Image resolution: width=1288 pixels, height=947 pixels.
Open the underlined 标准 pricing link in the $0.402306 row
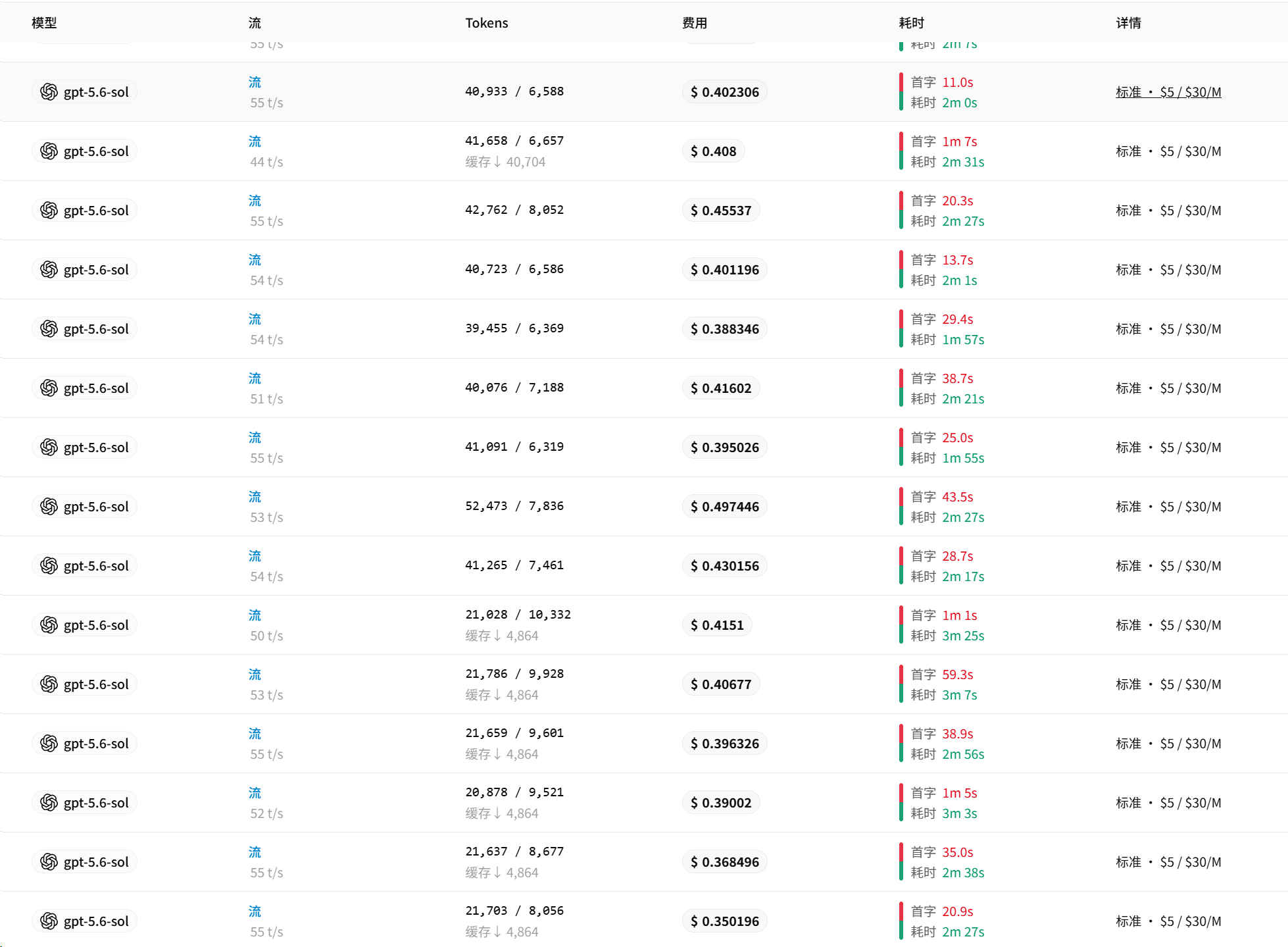pos(1168,92)
